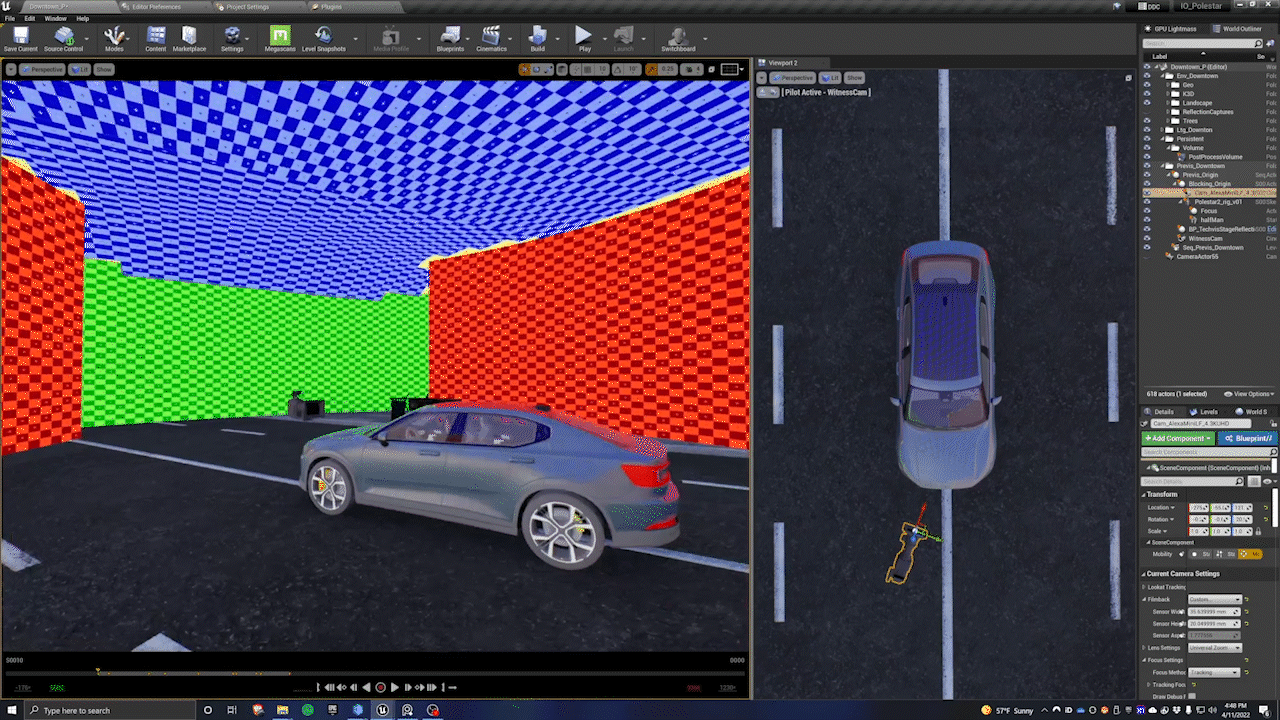Viewport: 1280px width, 720px height.
Task: Open Megascans from the toolbar
Action: point(280,40)
